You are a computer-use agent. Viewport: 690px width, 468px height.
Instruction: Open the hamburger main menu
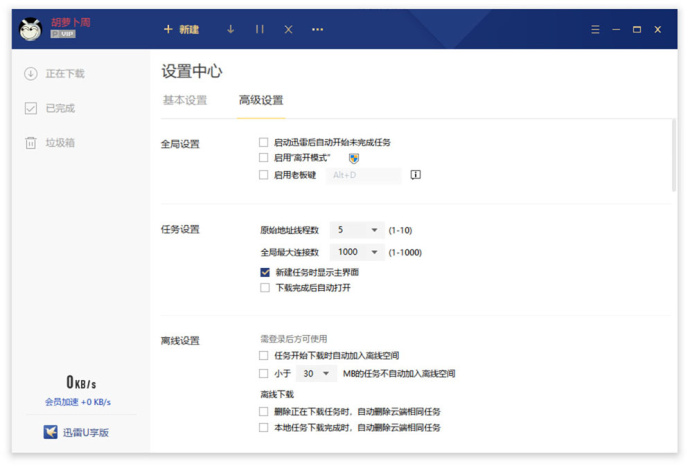595,29
